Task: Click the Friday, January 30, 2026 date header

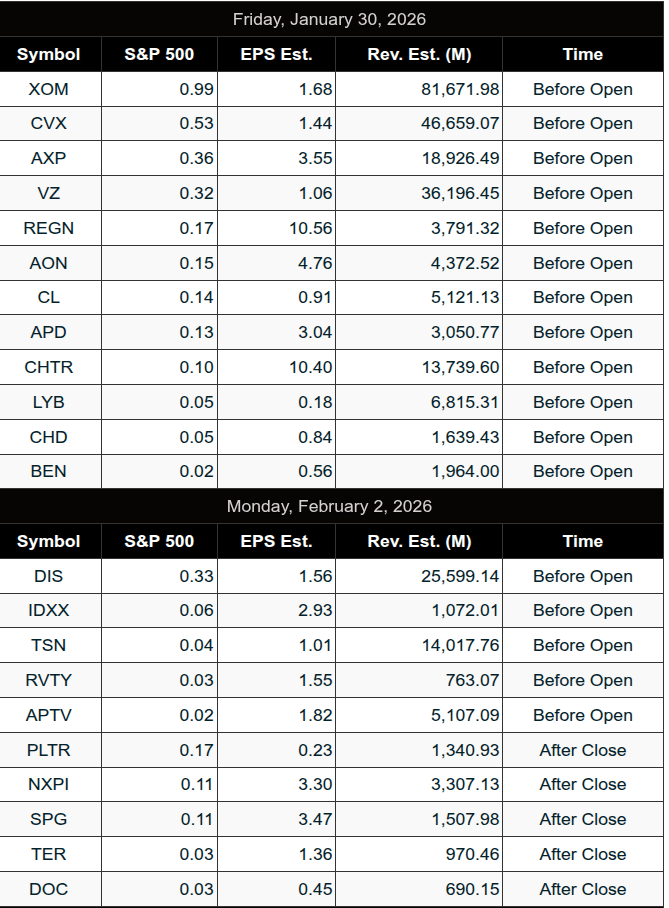Action: (330, 19)
